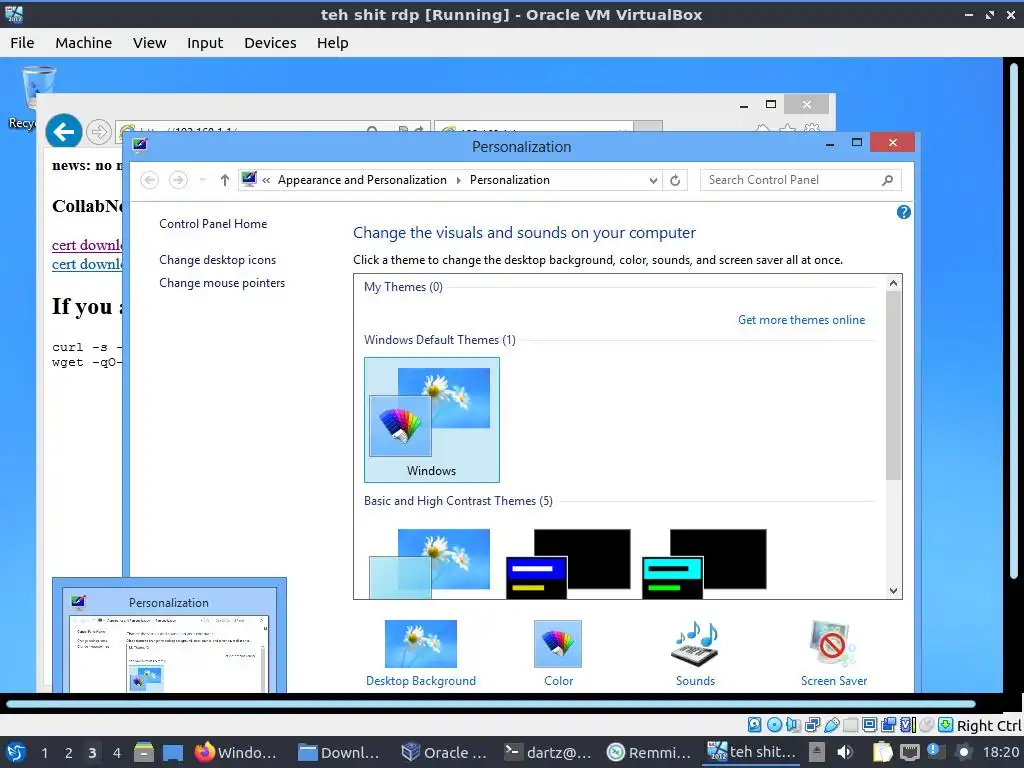Open the File menu in VirtualBox
Screen dimensions: 1024x768
22,42
